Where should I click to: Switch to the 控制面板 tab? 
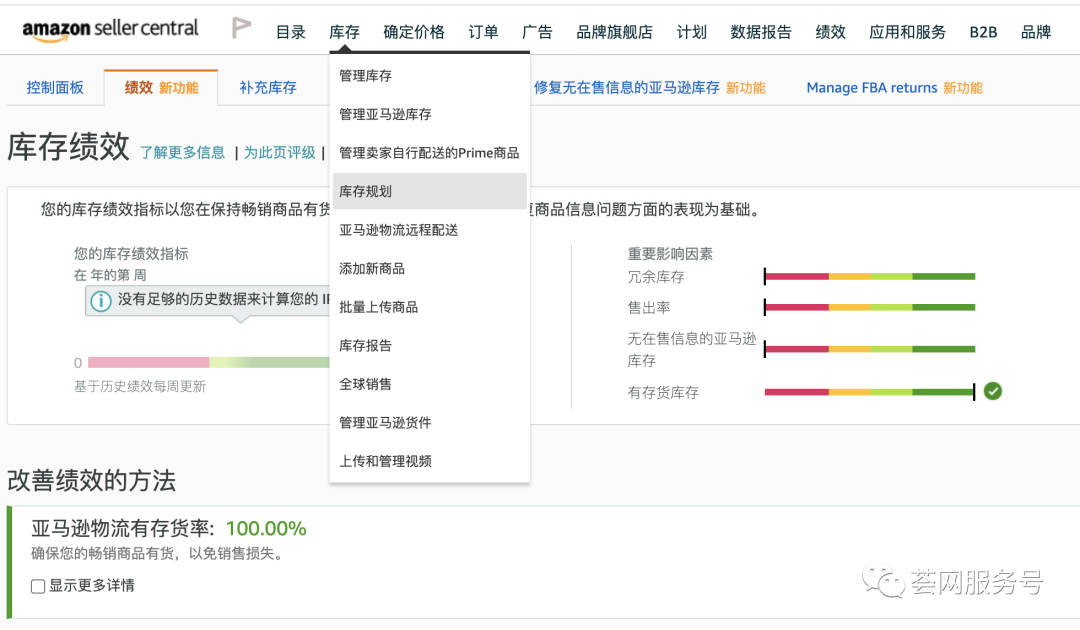[x=55, y=87]
